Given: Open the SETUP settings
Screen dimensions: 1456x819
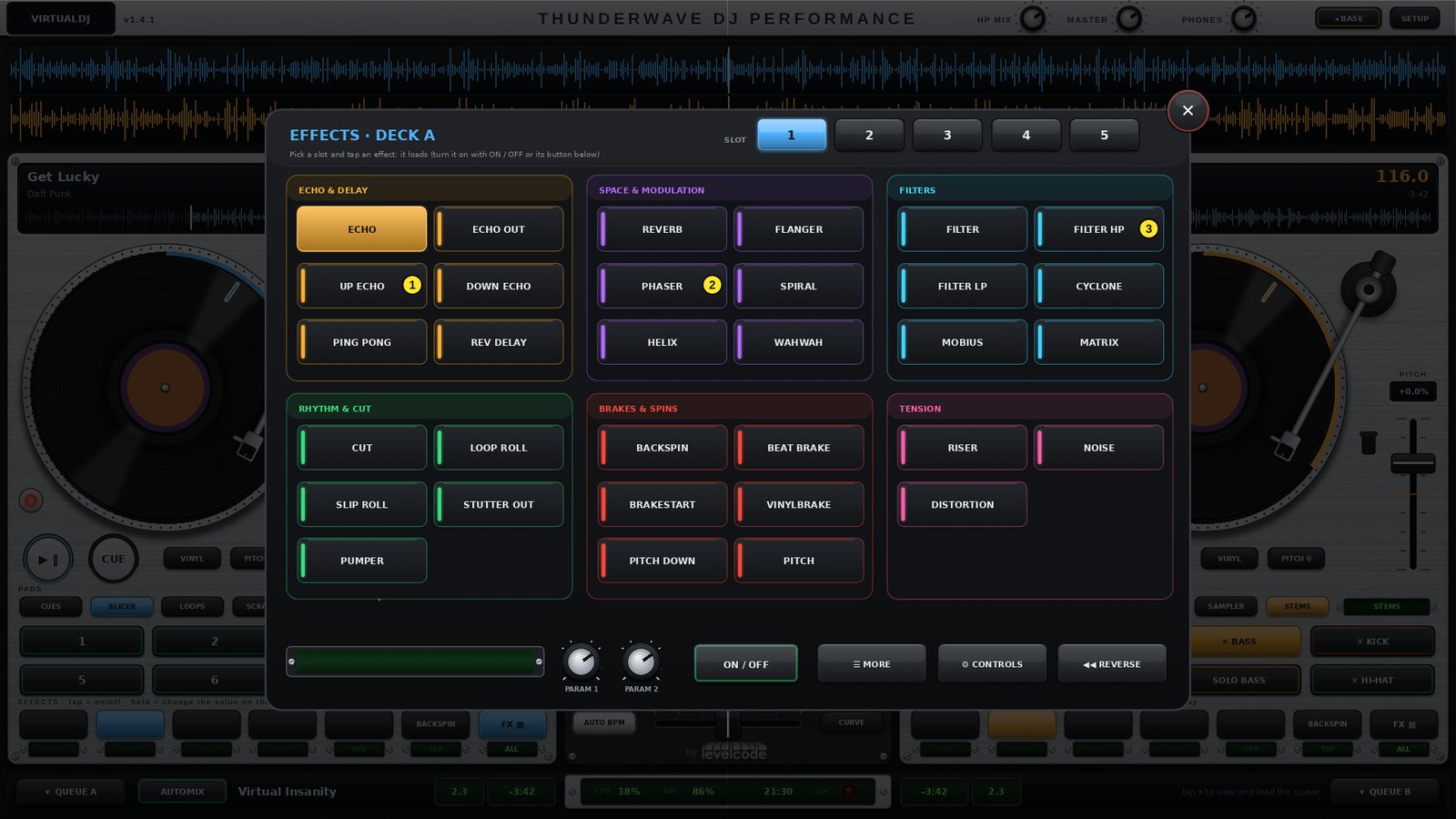Looking at the screenshot, I should (1415, 18).
